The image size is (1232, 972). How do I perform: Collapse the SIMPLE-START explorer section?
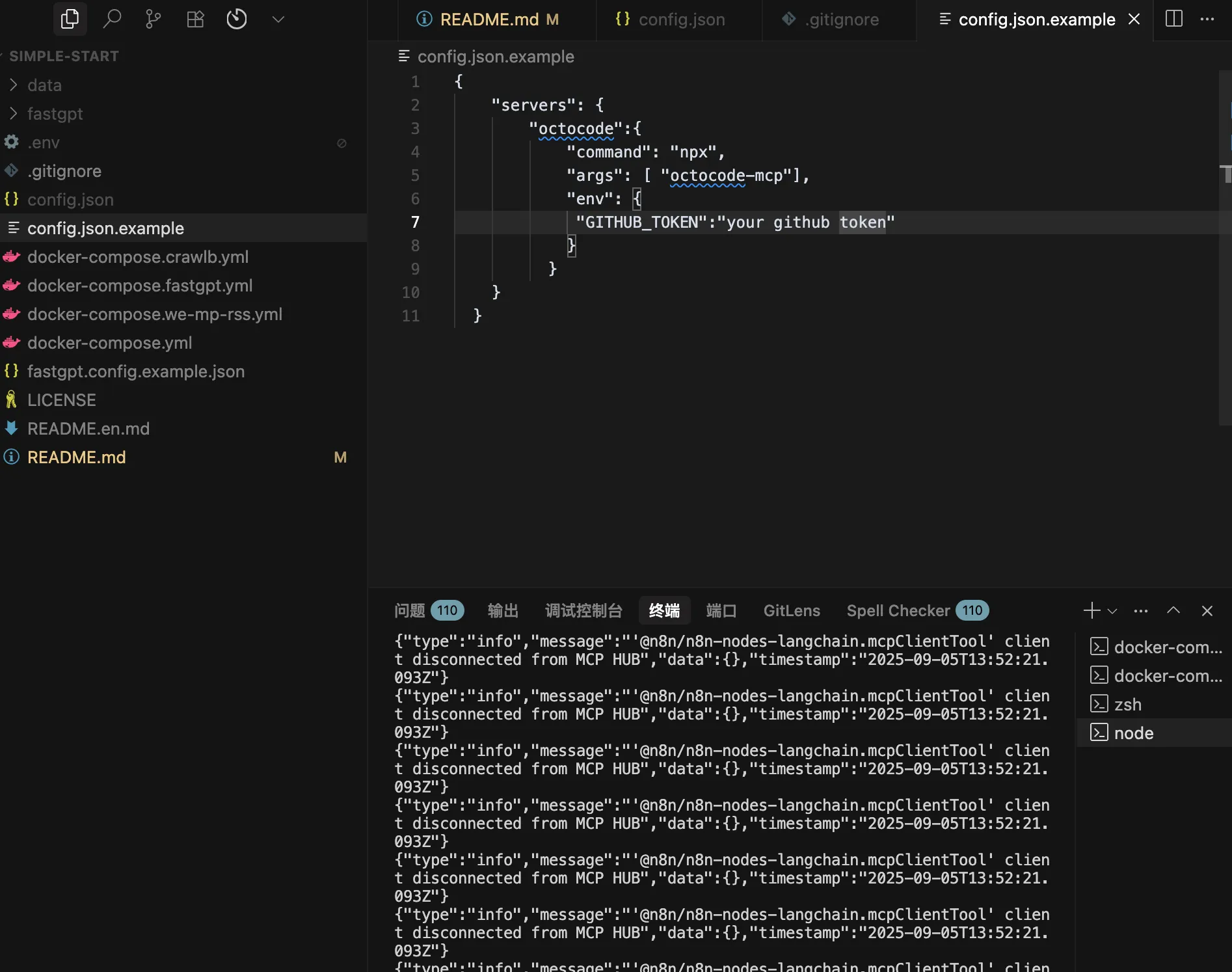click(64, 56)
